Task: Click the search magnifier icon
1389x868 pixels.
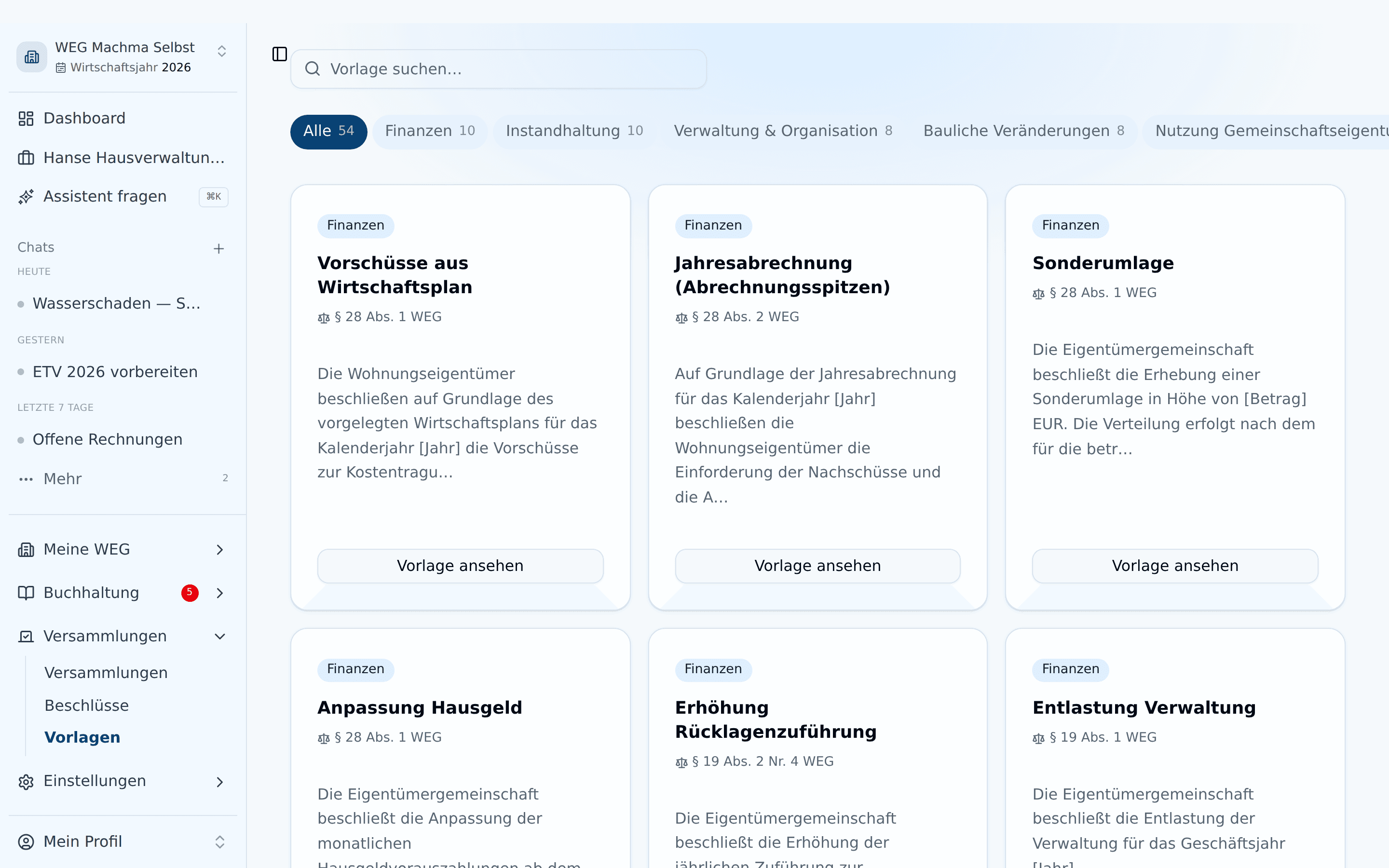Action: click(312, 69)
